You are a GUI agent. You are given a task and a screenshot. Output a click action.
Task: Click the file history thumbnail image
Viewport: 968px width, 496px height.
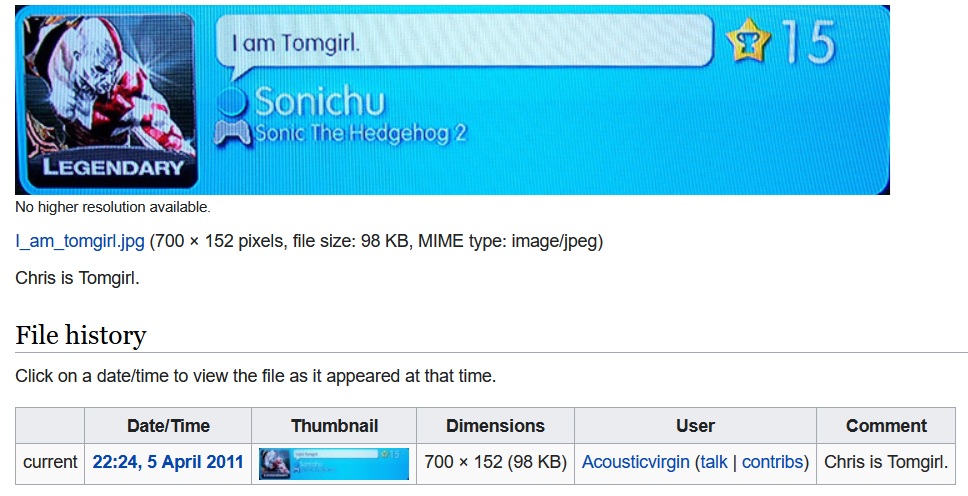(x=333, y=463)
